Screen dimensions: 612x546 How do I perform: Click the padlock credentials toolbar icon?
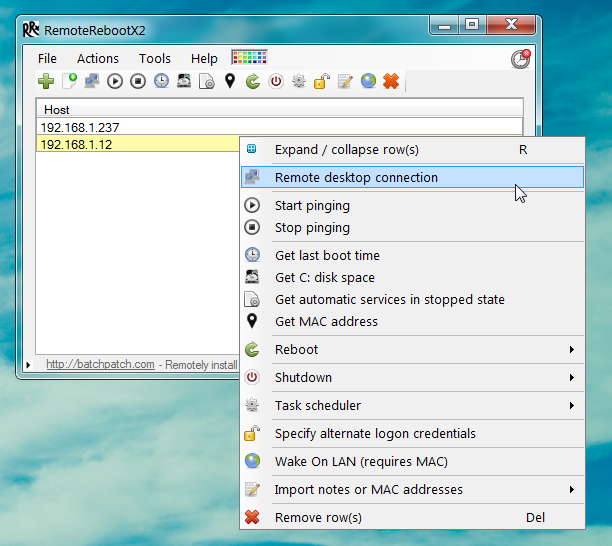click(322, 81)
